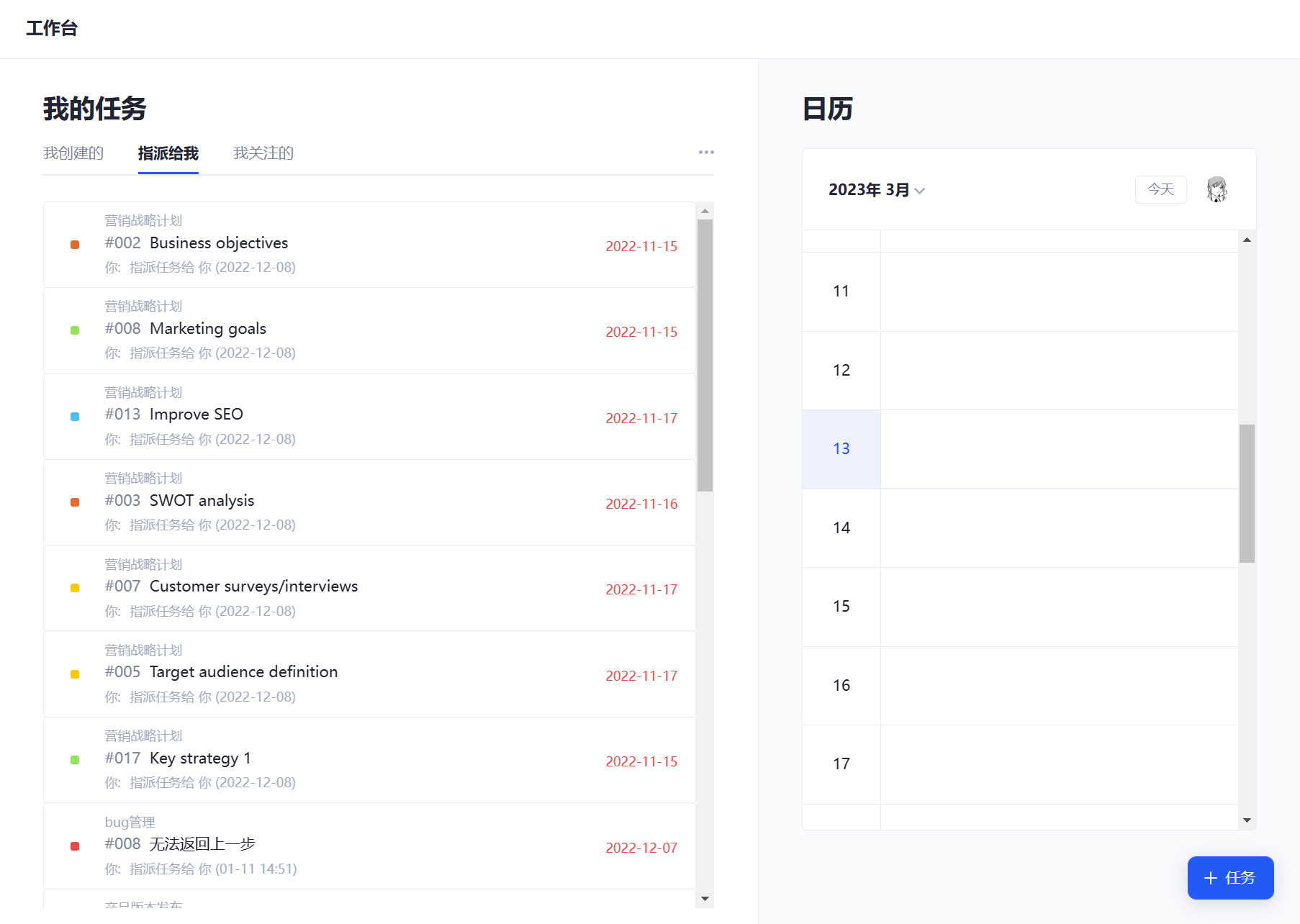The image size is (1300, 924).
Task: Switch to the 我创建的 tab
Action: pyautogui.click(x=73, y=153)
